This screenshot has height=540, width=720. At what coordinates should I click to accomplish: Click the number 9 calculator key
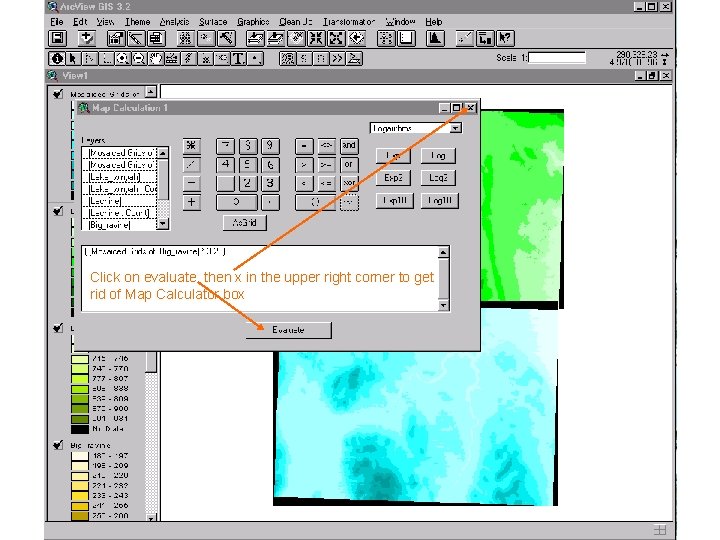(270, 146)
